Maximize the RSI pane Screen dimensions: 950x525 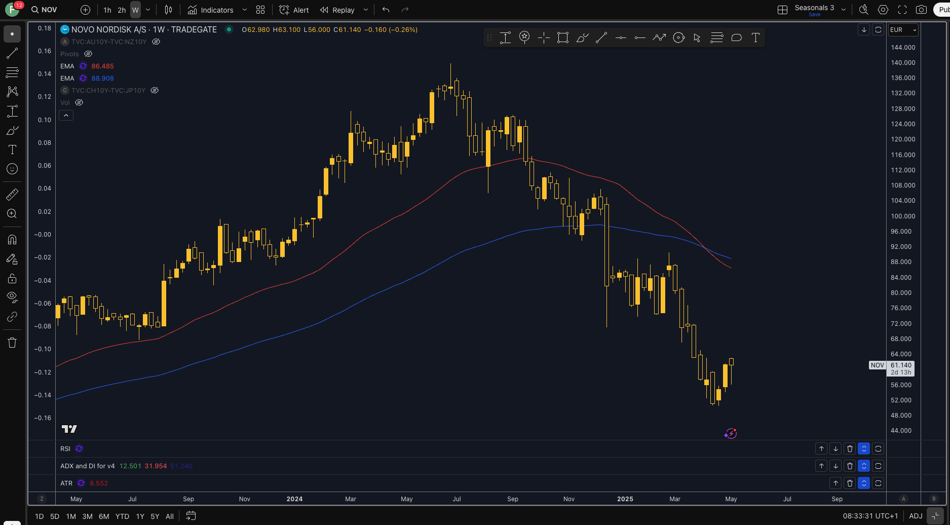878,449
